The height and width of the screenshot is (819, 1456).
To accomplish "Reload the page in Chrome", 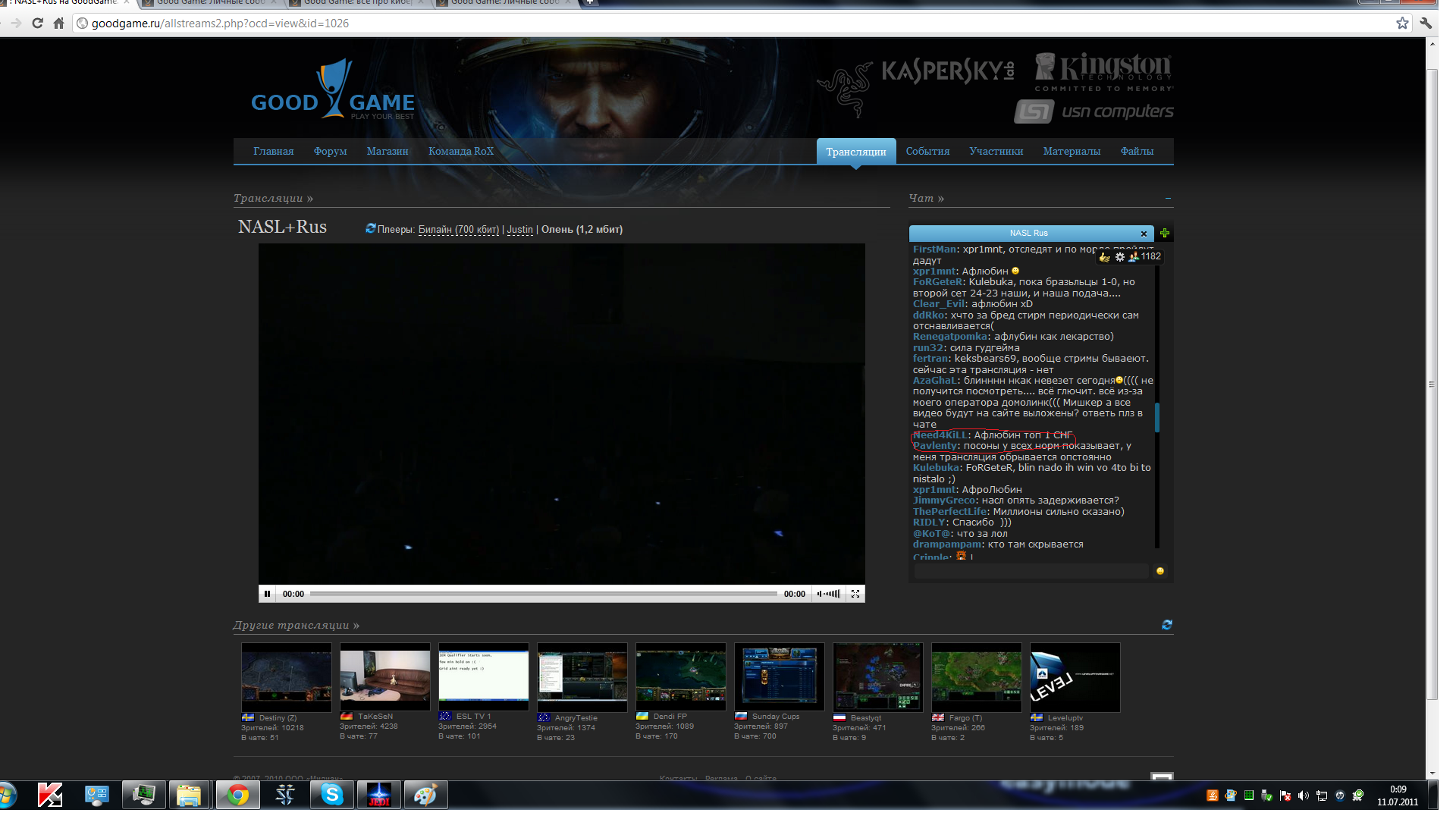I will pyautogui.click(x=37, y=24).
